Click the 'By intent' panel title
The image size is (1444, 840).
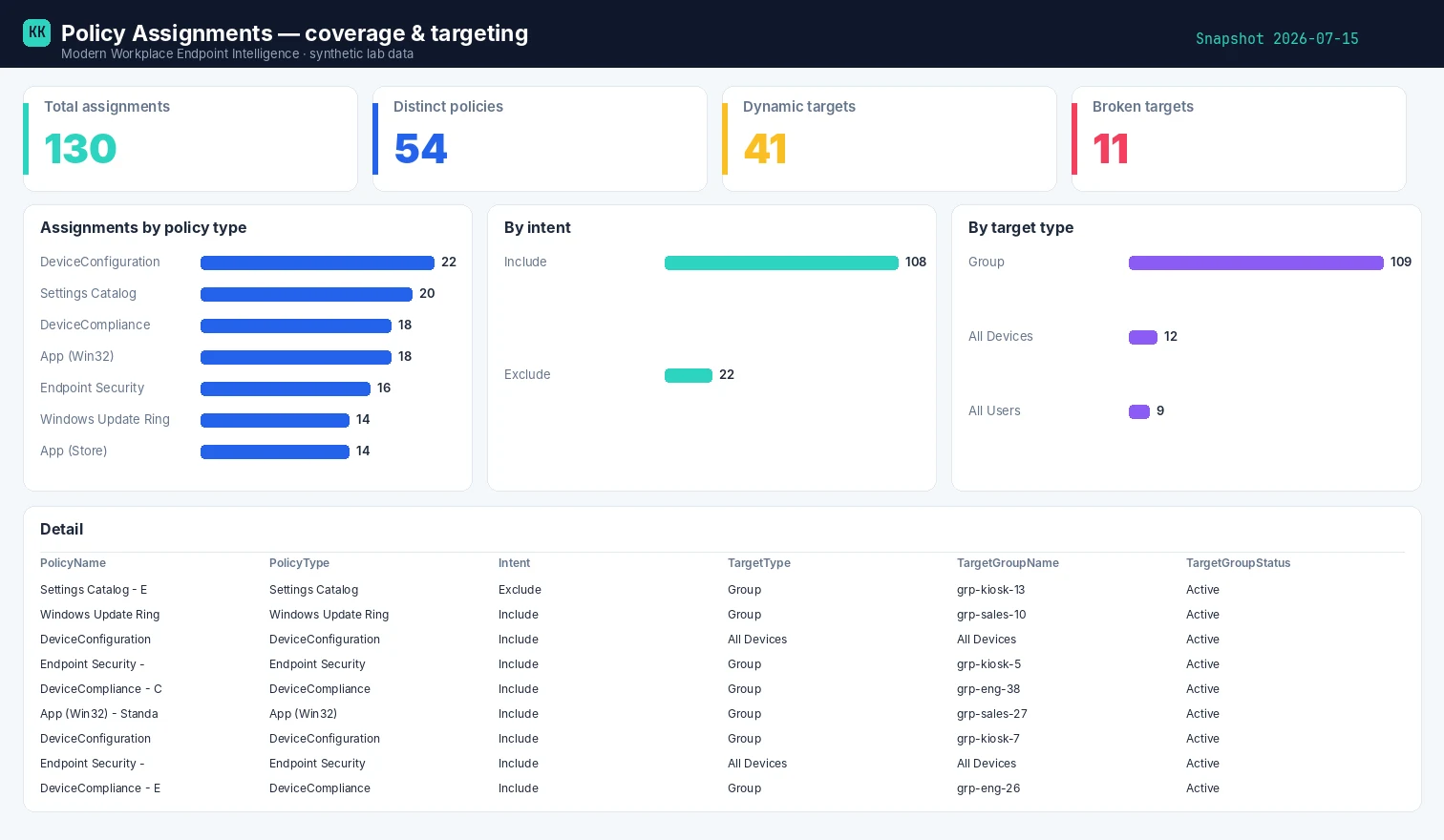pos(538,227)
